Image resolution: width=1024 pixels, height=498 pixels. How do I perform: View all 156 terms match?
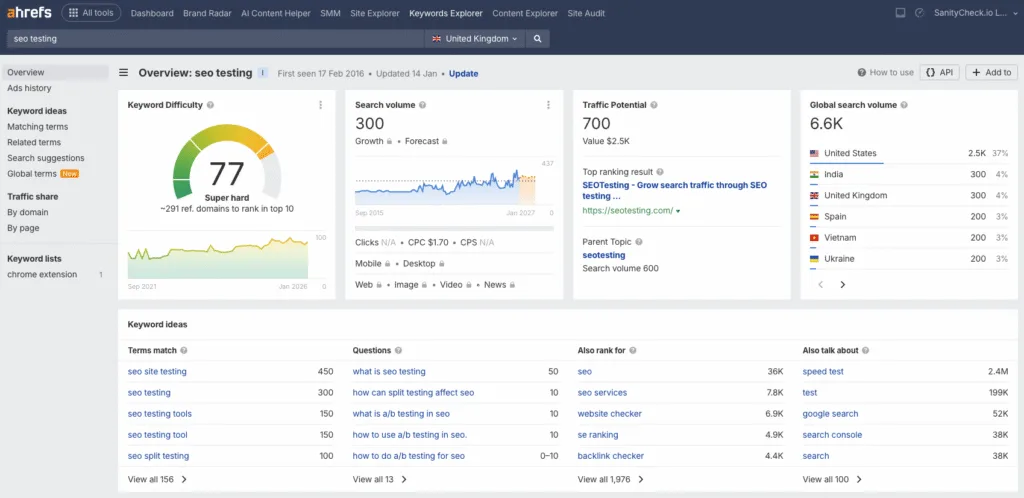[157, 479]
